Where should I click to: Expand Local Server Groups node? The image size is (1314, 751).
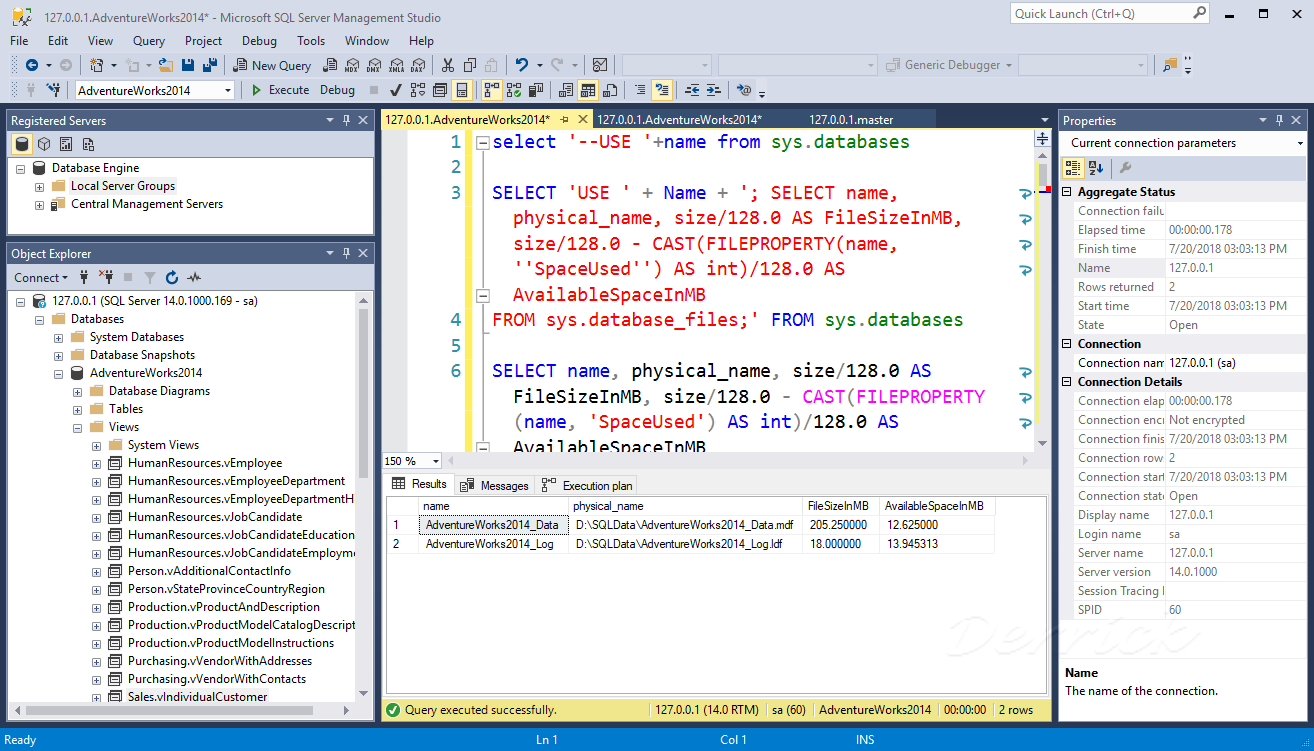pos(37,185)
